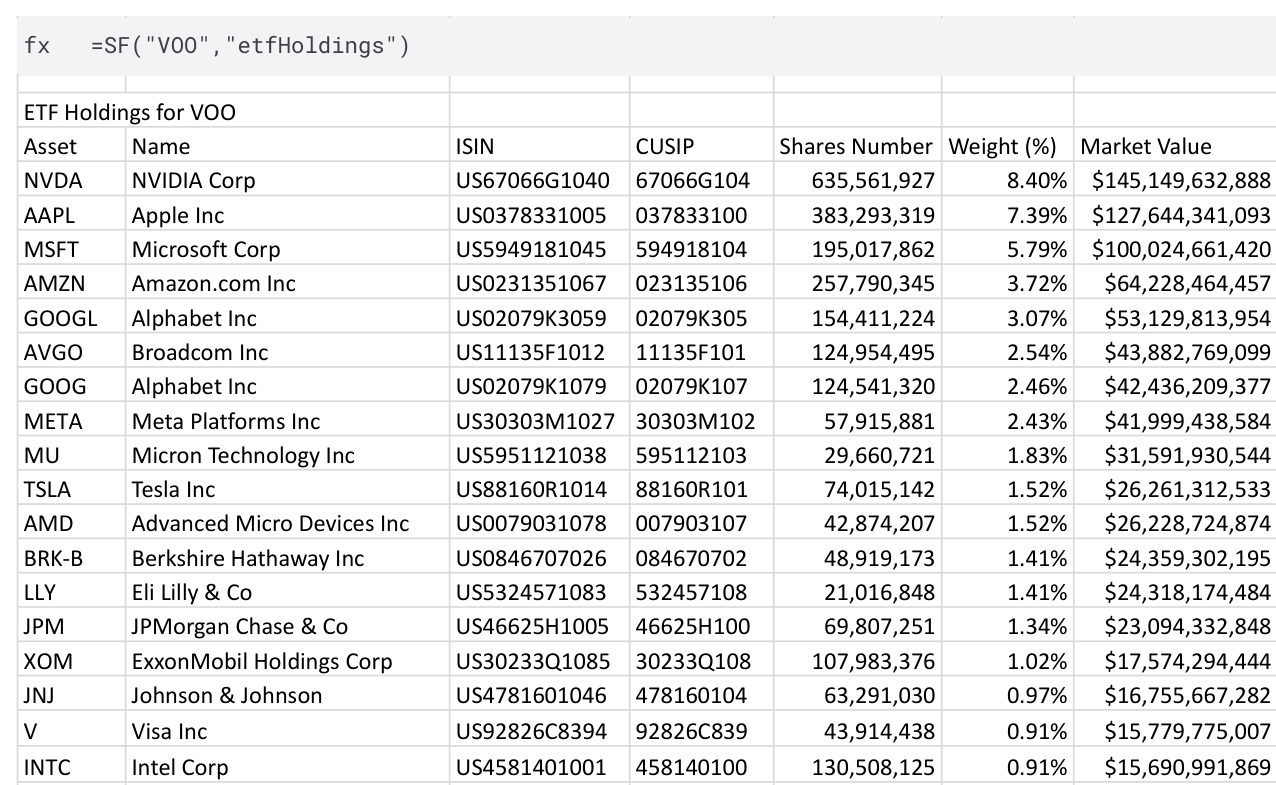Screen dimensions: 1276x785
Task: Select the Name column header cell
Action: (288, 146)
